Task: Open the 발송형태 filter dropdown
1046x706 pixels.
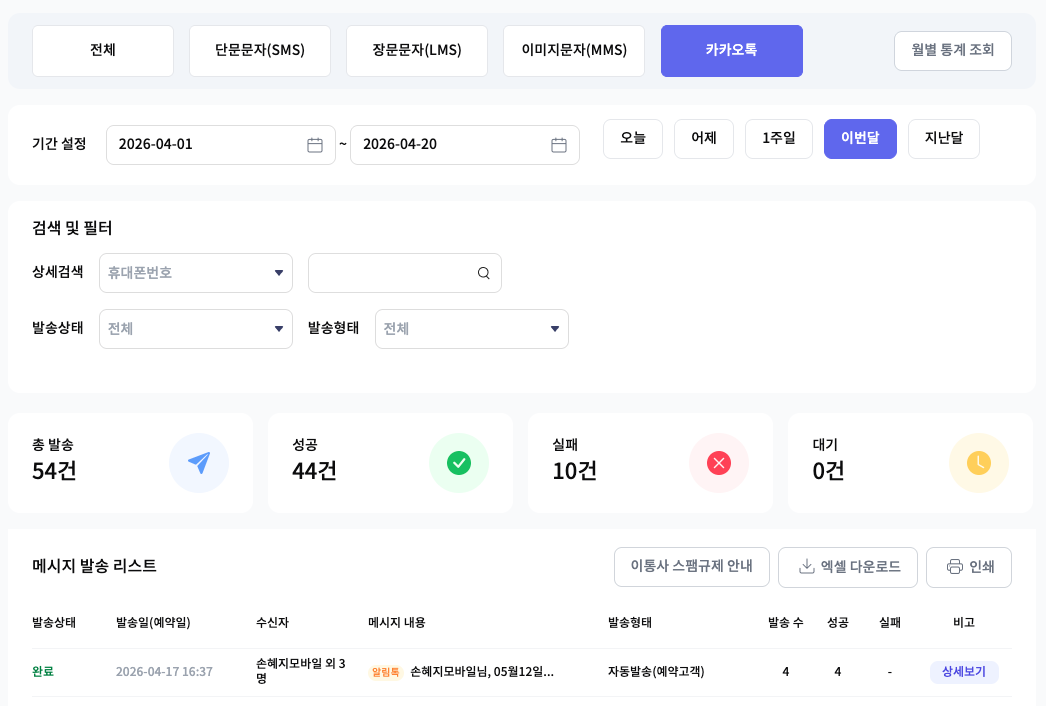Action: pyautogui.click(x=472, y=329)
